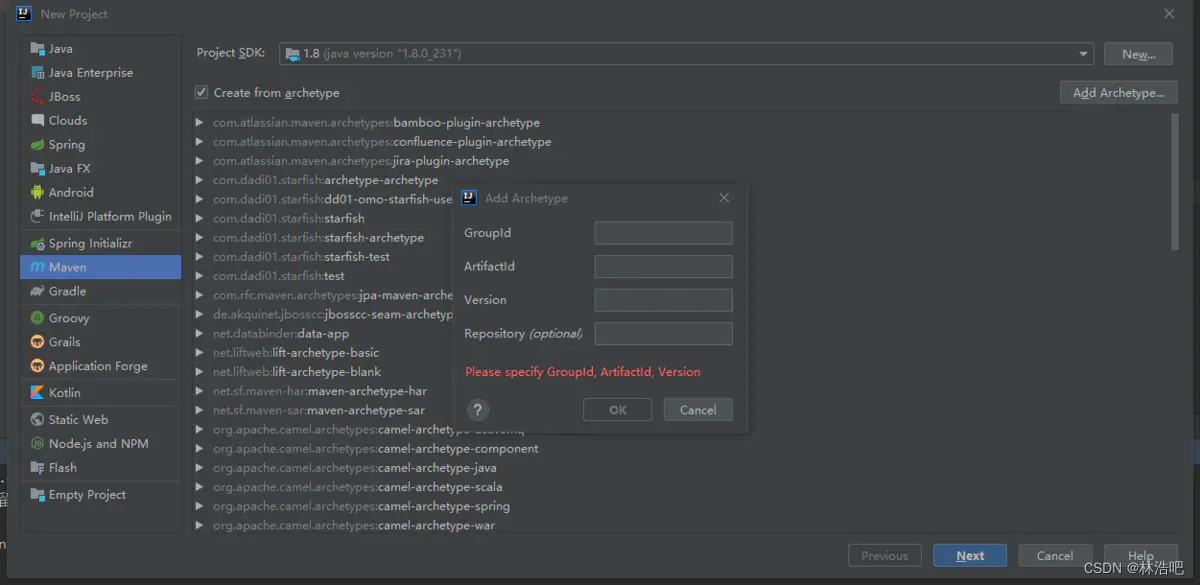Click the Add Archetype... button
Image resolution: width=1200 pixels, height=585 pixels.
(x=1118, y=92)
